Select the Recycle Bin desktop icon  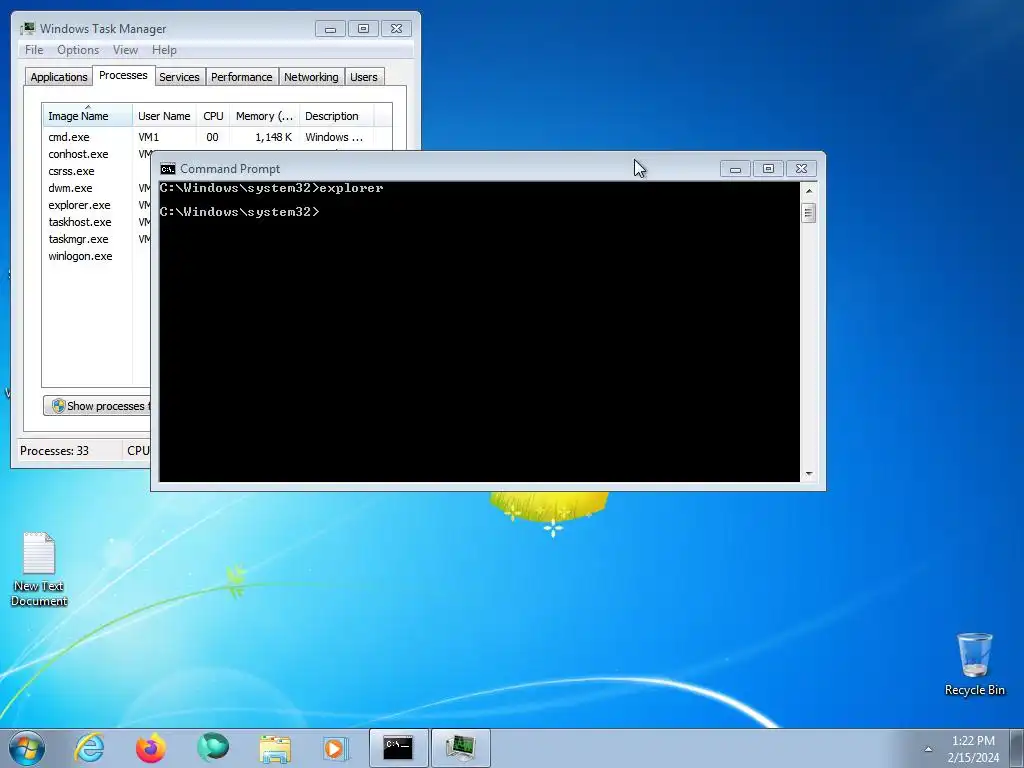tap(974, 664)
